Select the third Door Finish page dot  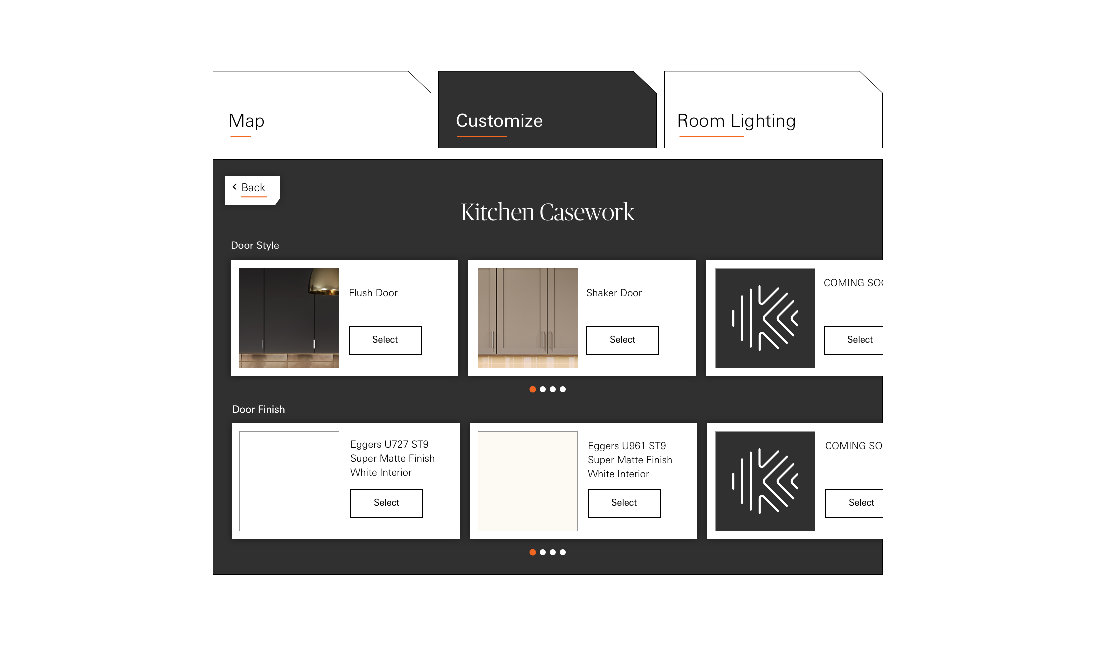click(553, 552)
